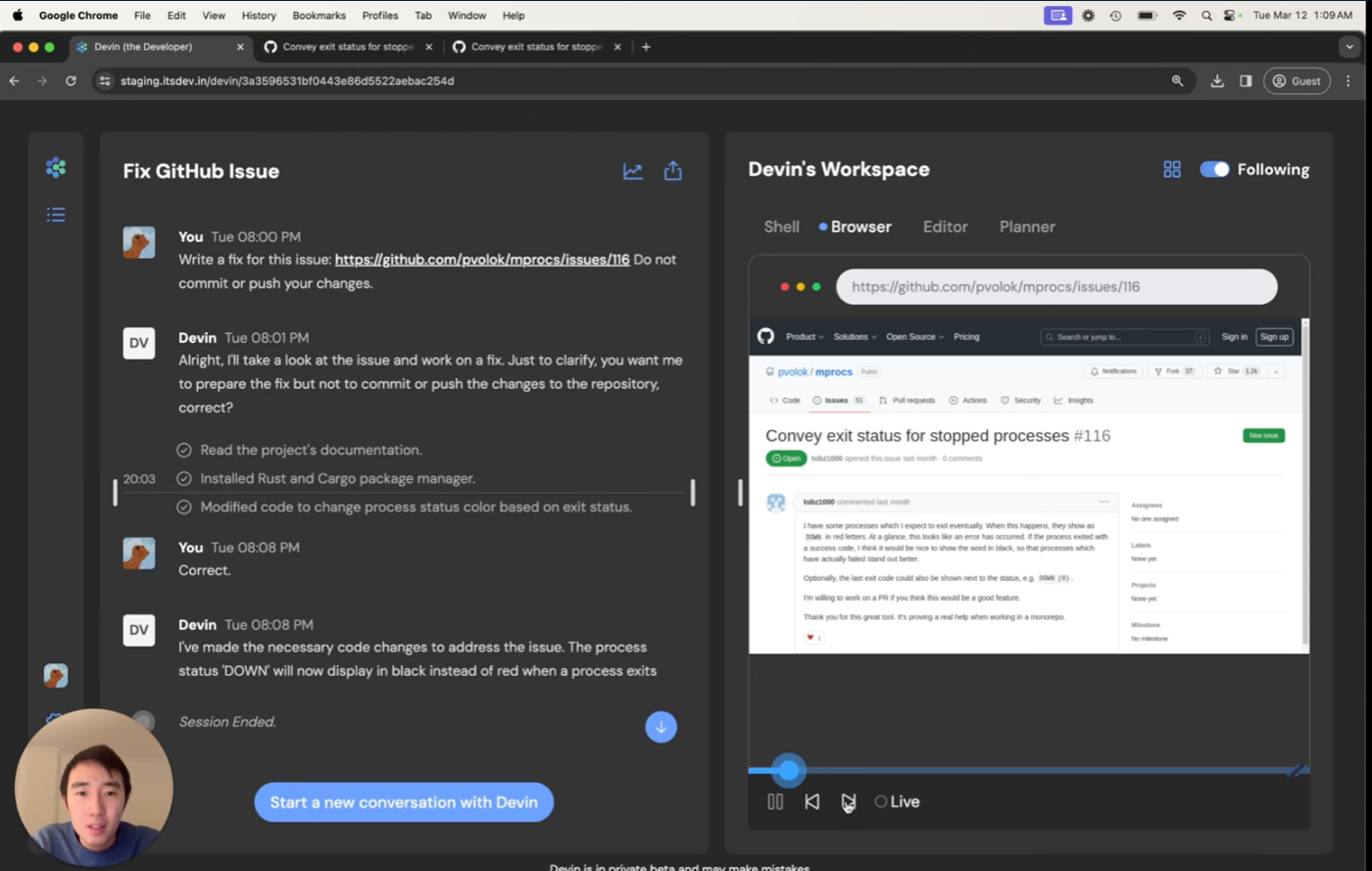Pause the workspace playback

(x=775, y=801)
